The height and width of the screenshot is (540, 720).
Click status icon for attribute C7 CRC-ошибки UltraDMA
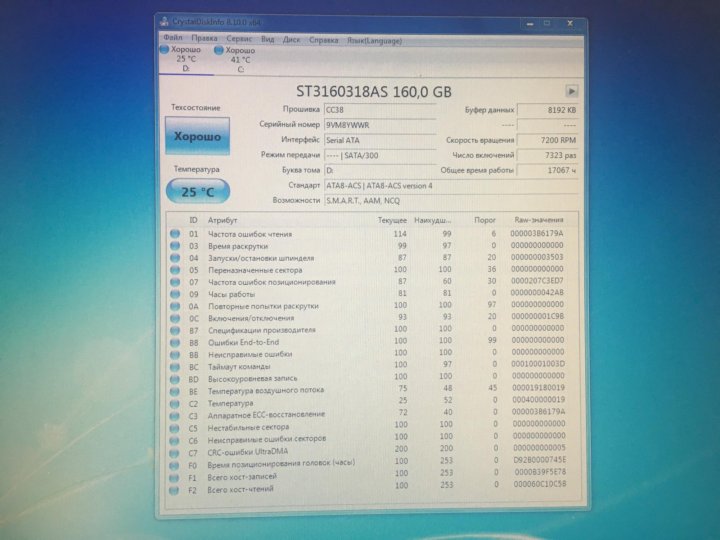[x=174, y=453]
